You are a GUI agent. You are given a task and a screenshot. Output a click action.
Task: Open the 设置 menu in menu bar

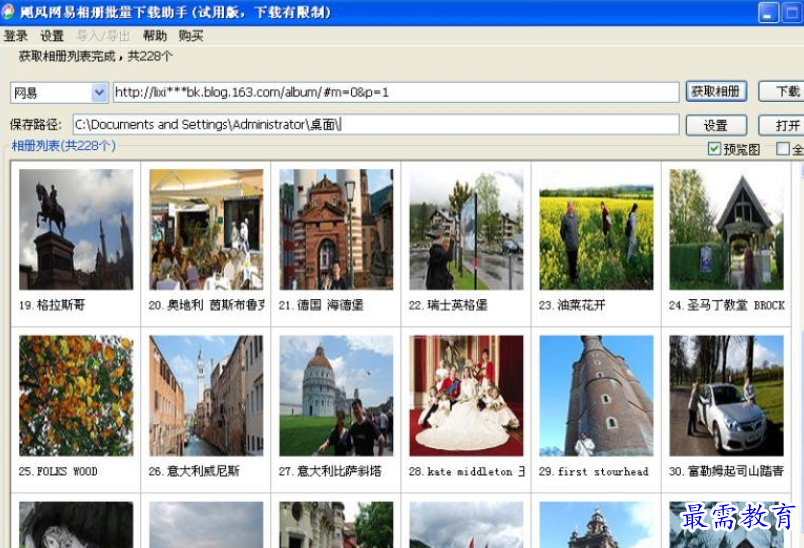[52, 35]
